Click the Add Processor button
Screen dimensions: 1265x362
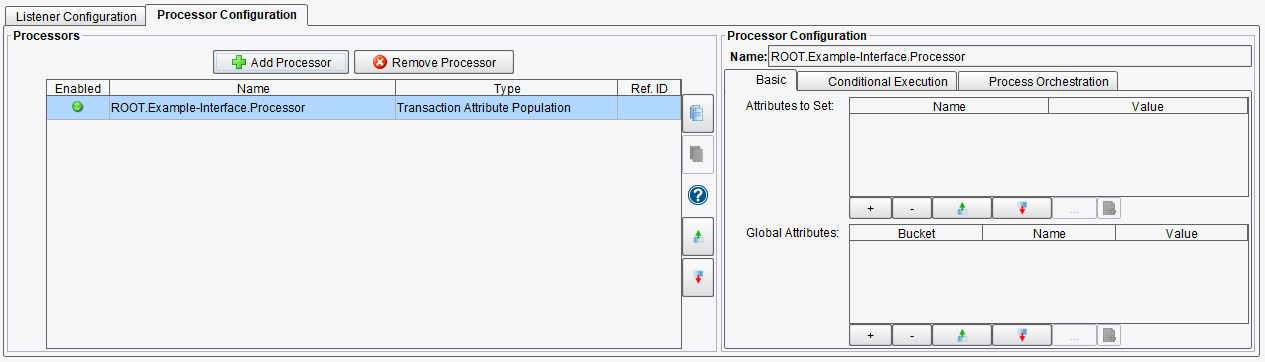(280, 62)
